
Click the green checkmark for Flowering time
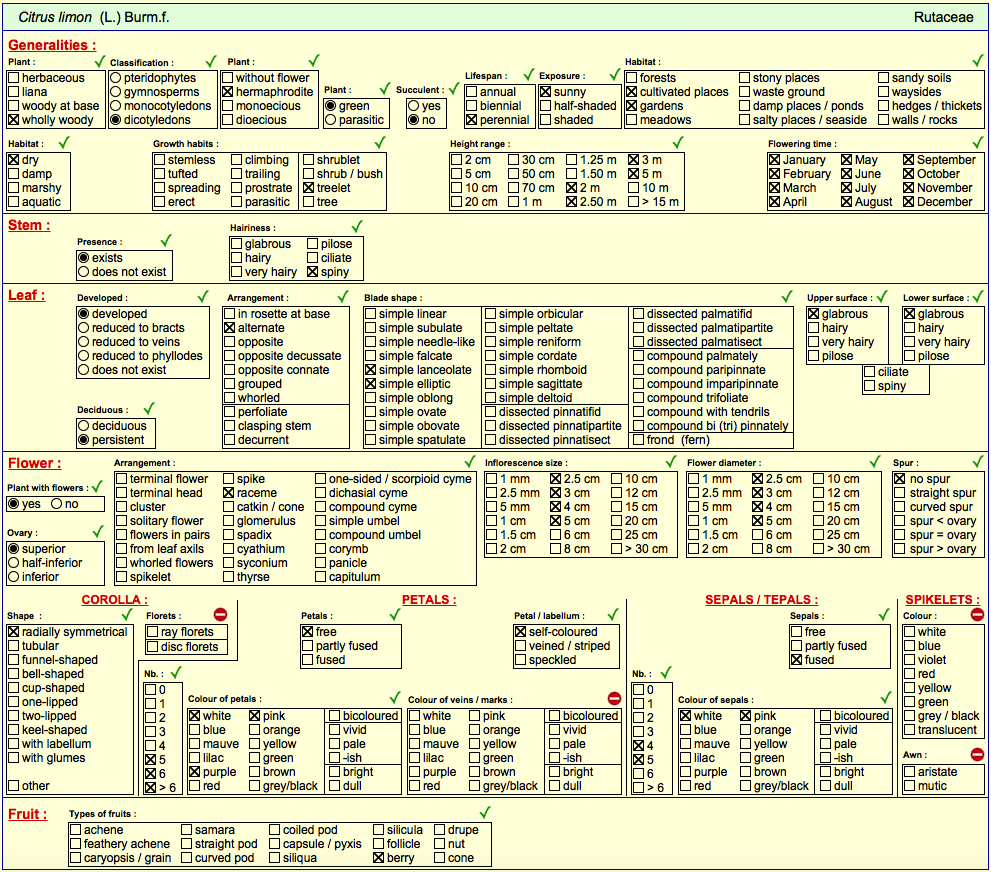978,143
